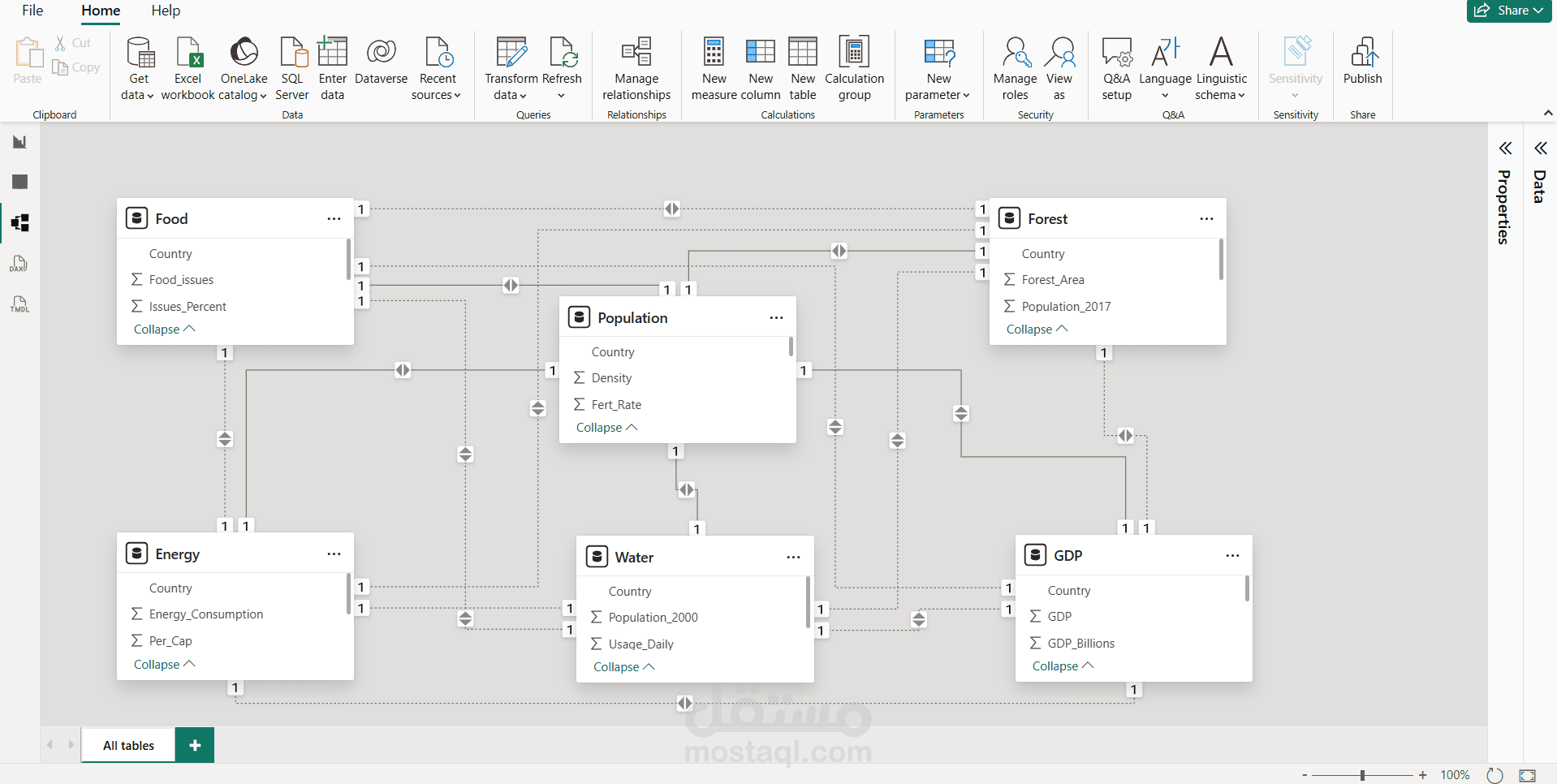Click Fit to screen icon
This screenshot has width=1557, height=784.
[x=1528, y=775]
